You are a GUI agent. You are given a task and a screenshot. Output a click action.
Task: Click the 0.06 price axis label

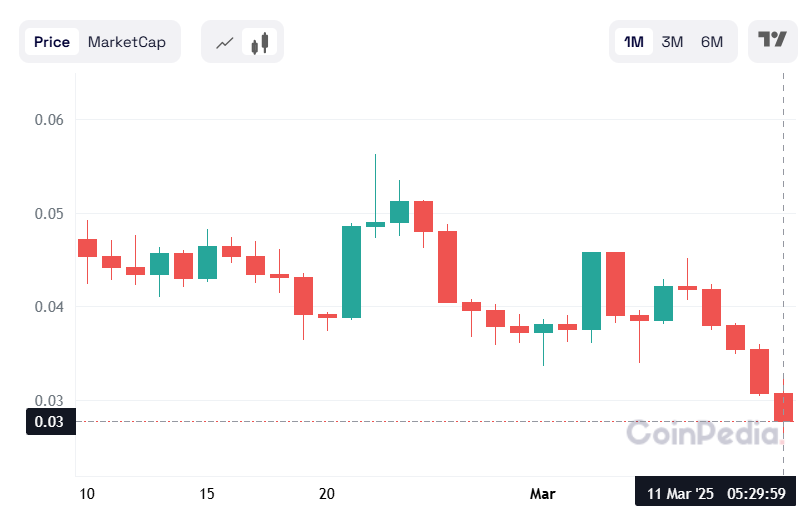click(49, 120)
